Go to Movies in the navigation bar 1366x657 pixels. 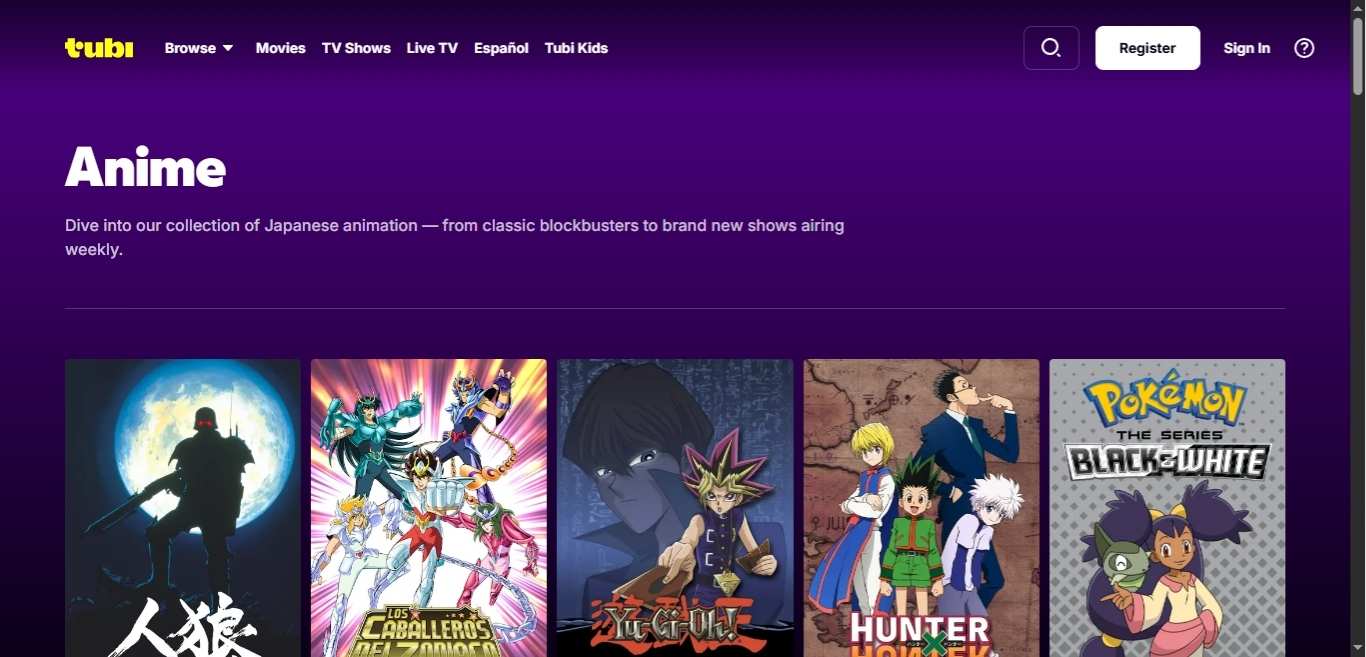point(280,48)
